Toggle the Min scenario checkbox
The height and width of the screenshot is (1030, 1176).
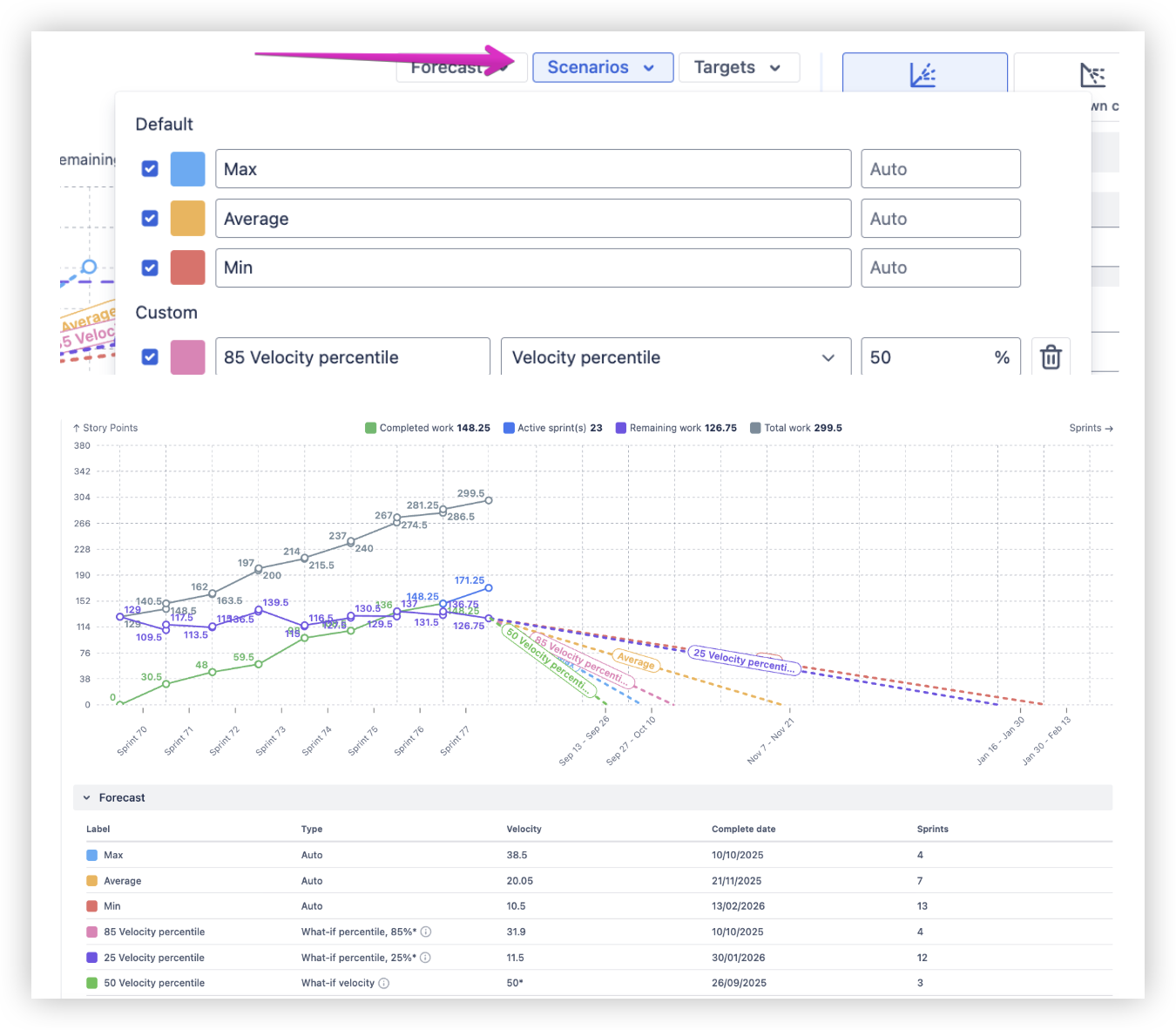point(150,268)
